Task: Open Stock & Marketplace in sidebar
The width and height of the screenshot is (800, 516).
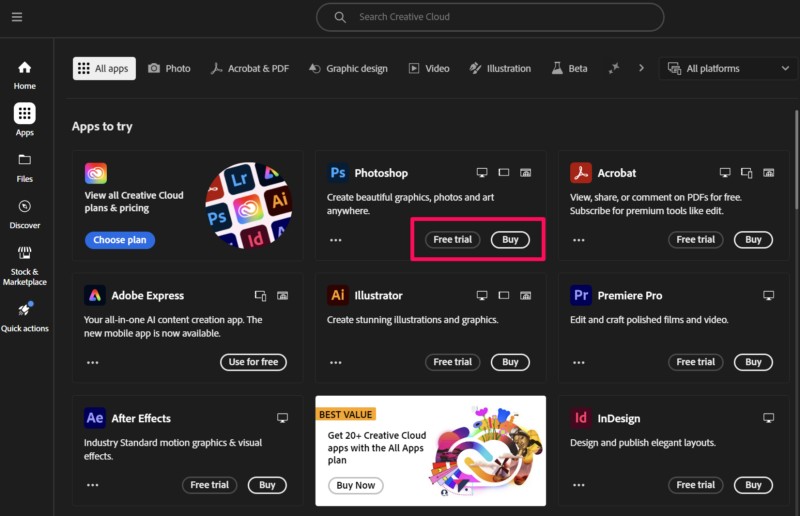Action: point(25,264)
